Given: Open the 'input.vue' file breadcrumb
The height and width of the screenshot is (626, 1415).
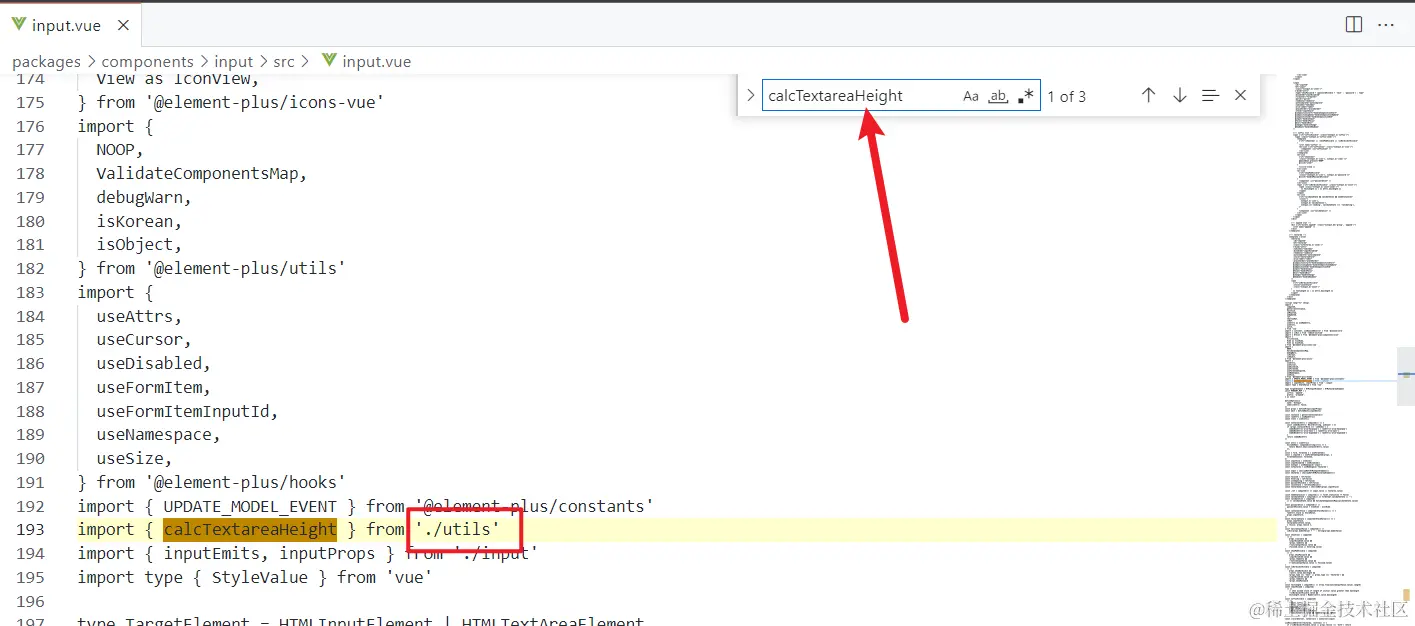Looking at the screenshot, I should (x=376, y=62).
